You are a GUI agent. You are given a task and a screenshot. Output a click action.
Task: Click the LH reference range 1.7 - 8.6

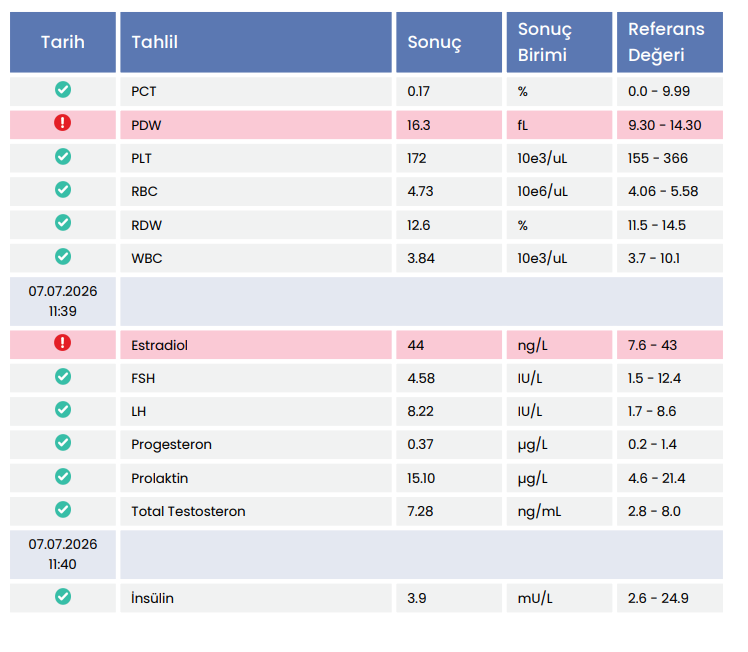coord(652,412)
